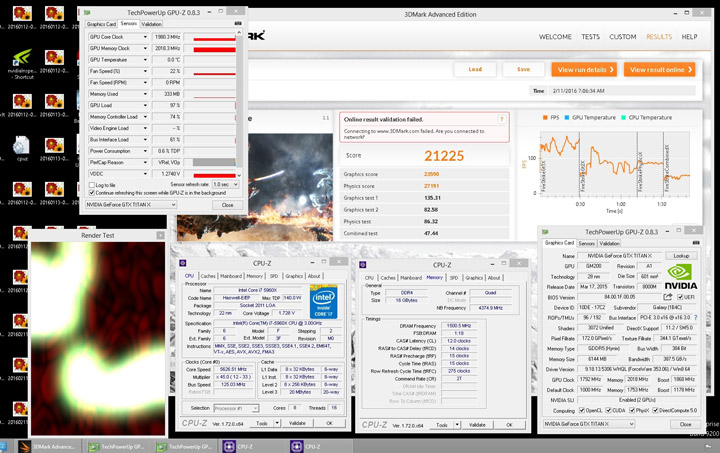Click the title bar icon of CPU-Z CPU window

(x=182, y=263)
